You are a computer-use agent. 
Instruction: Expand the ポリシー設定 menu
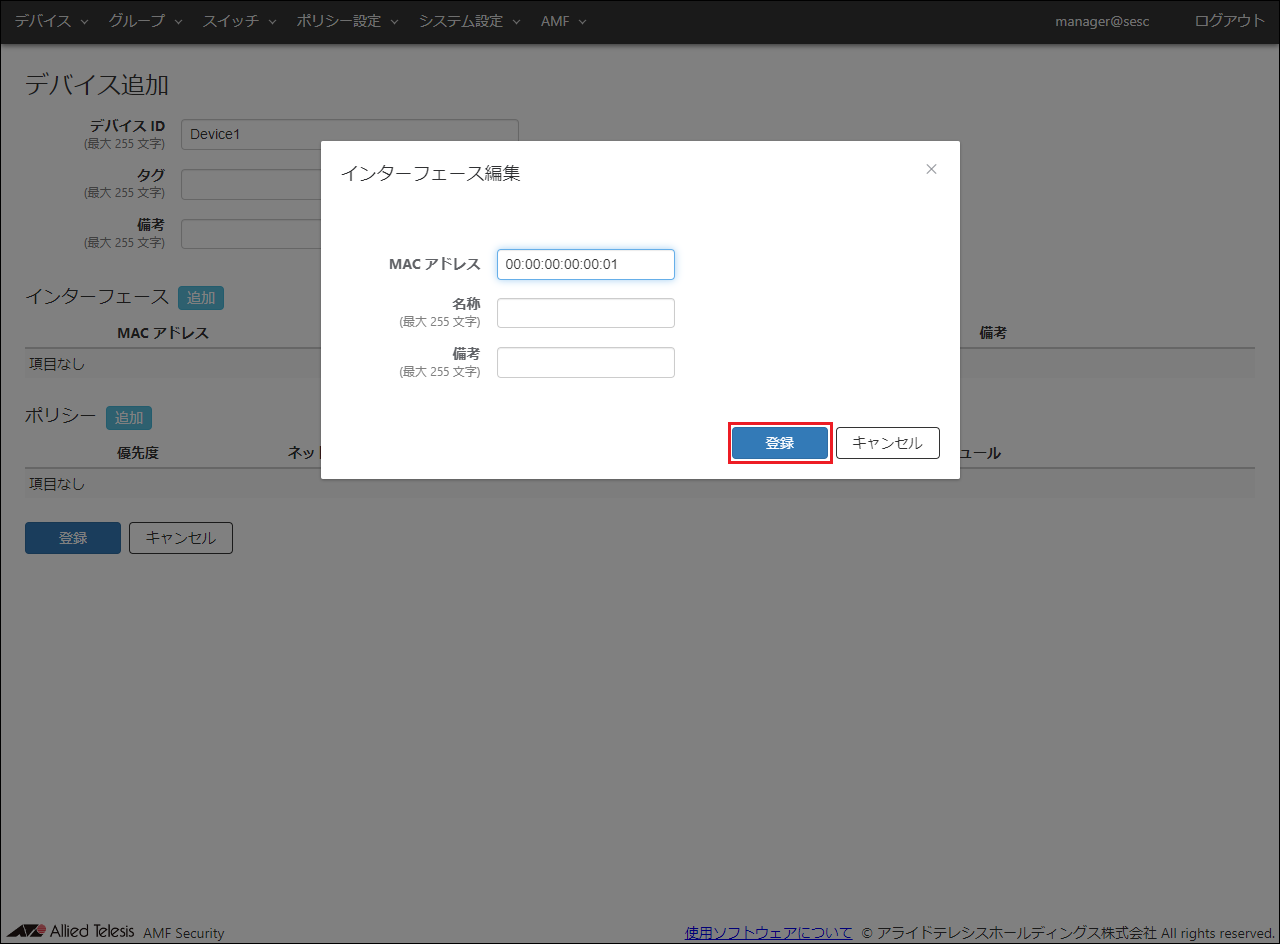[347, 21]
